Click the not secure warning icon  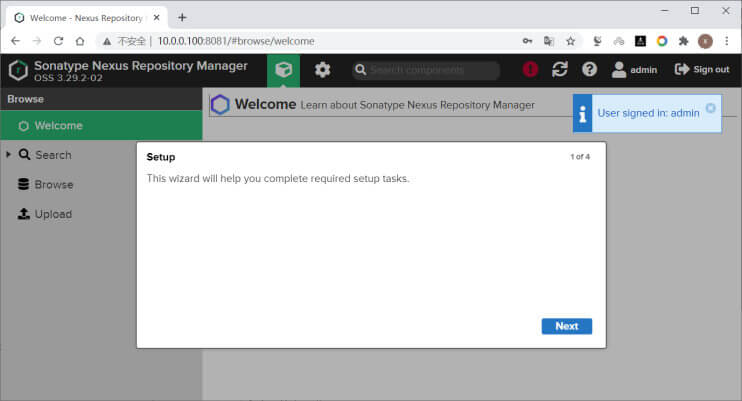(x=107, y=42)
